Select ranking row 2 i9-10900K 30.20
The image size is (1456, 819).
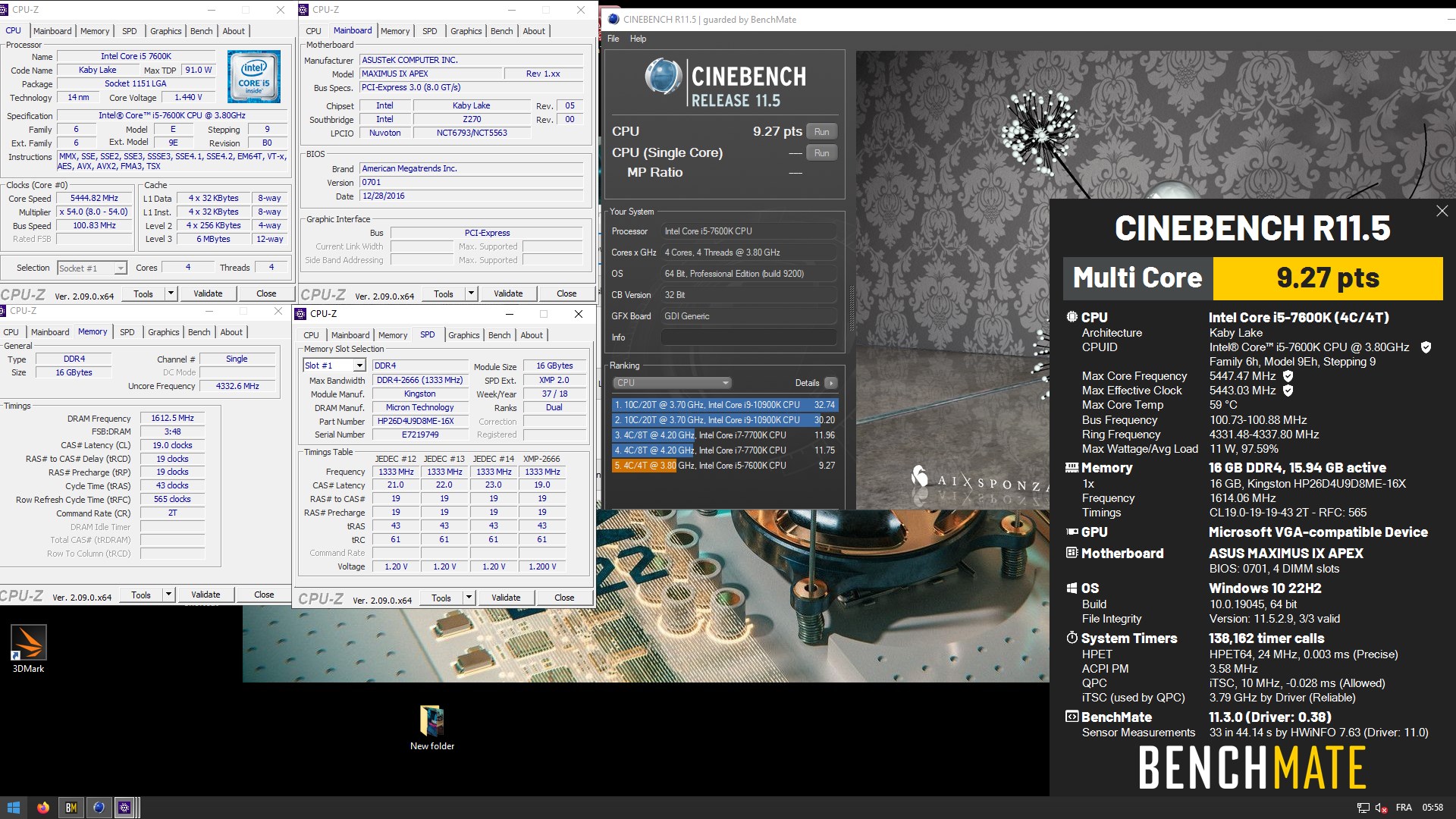coord(724,420)
